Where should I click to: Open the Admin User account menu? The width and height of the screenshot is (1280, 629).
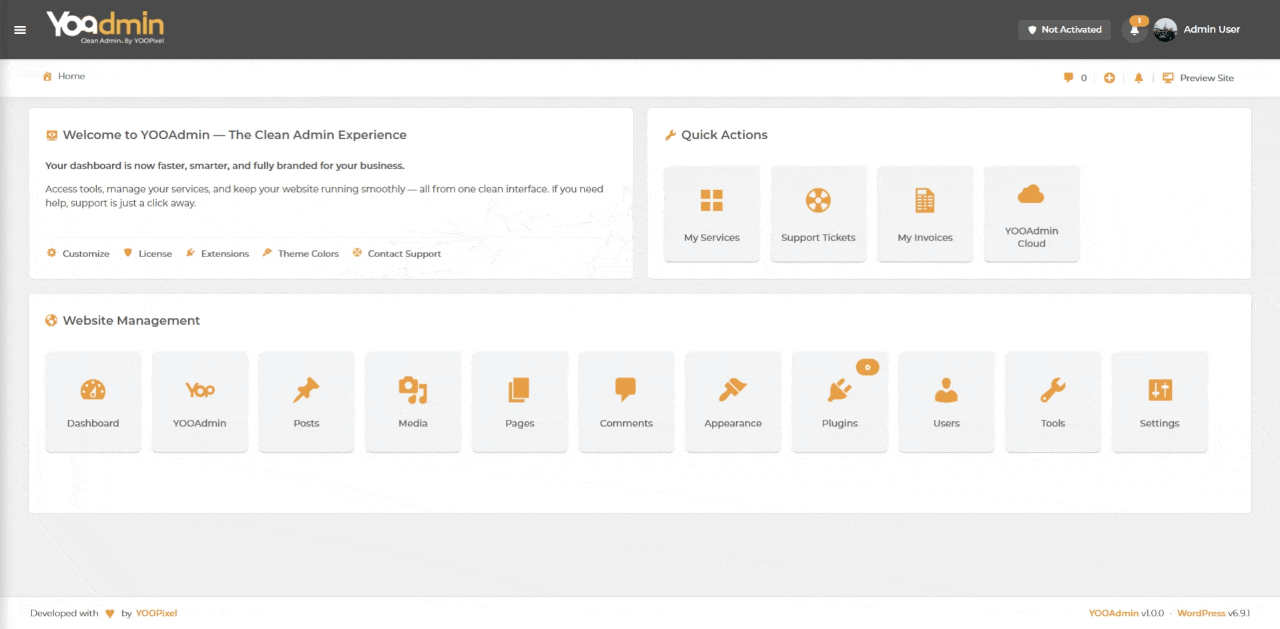coord(1211,30)
